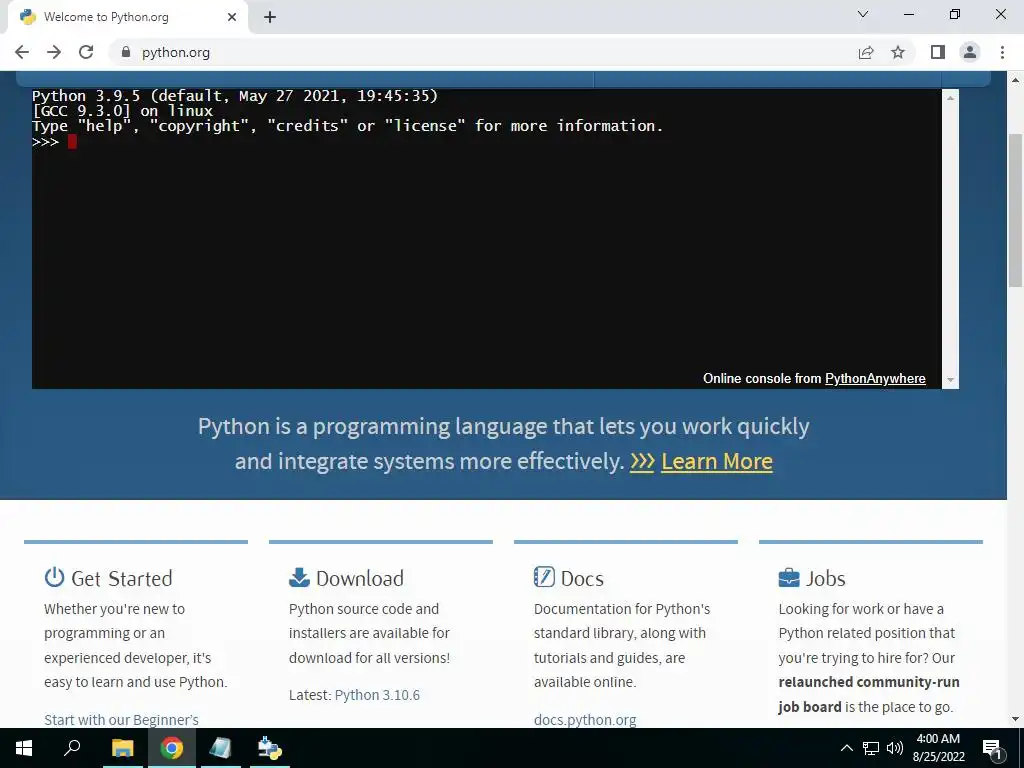Open the tab search dropdown
Screen dimensions: 1024x768
863,14
